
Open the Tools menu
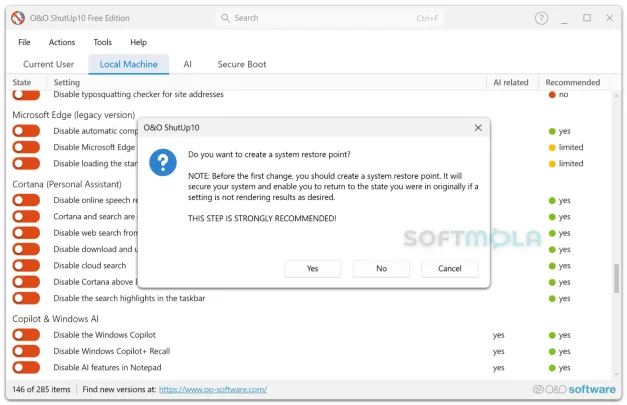click(102, 42)
